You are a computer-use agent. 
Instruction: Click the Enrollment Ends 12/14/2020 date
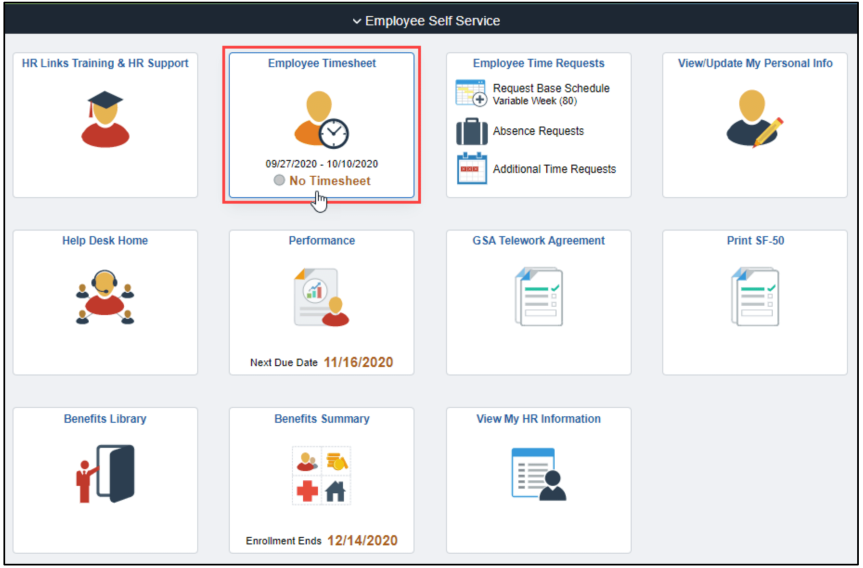point(361,541)
